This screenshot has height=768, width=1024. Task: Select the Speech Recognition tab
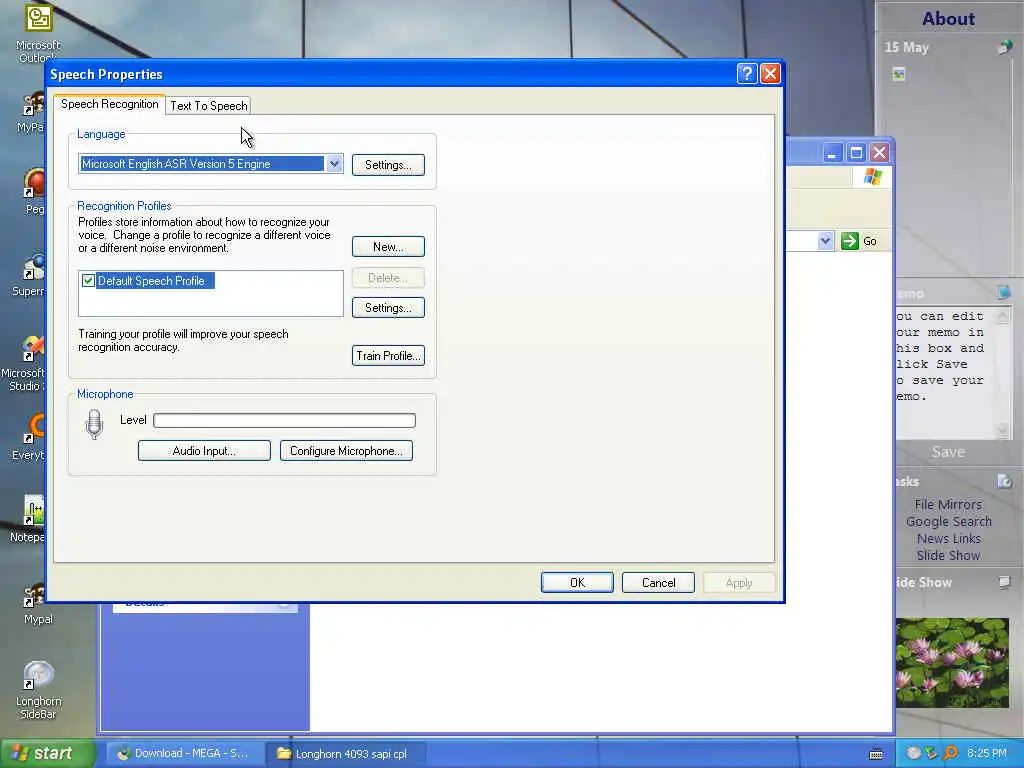pyautogui.click(x=110, y=104)
